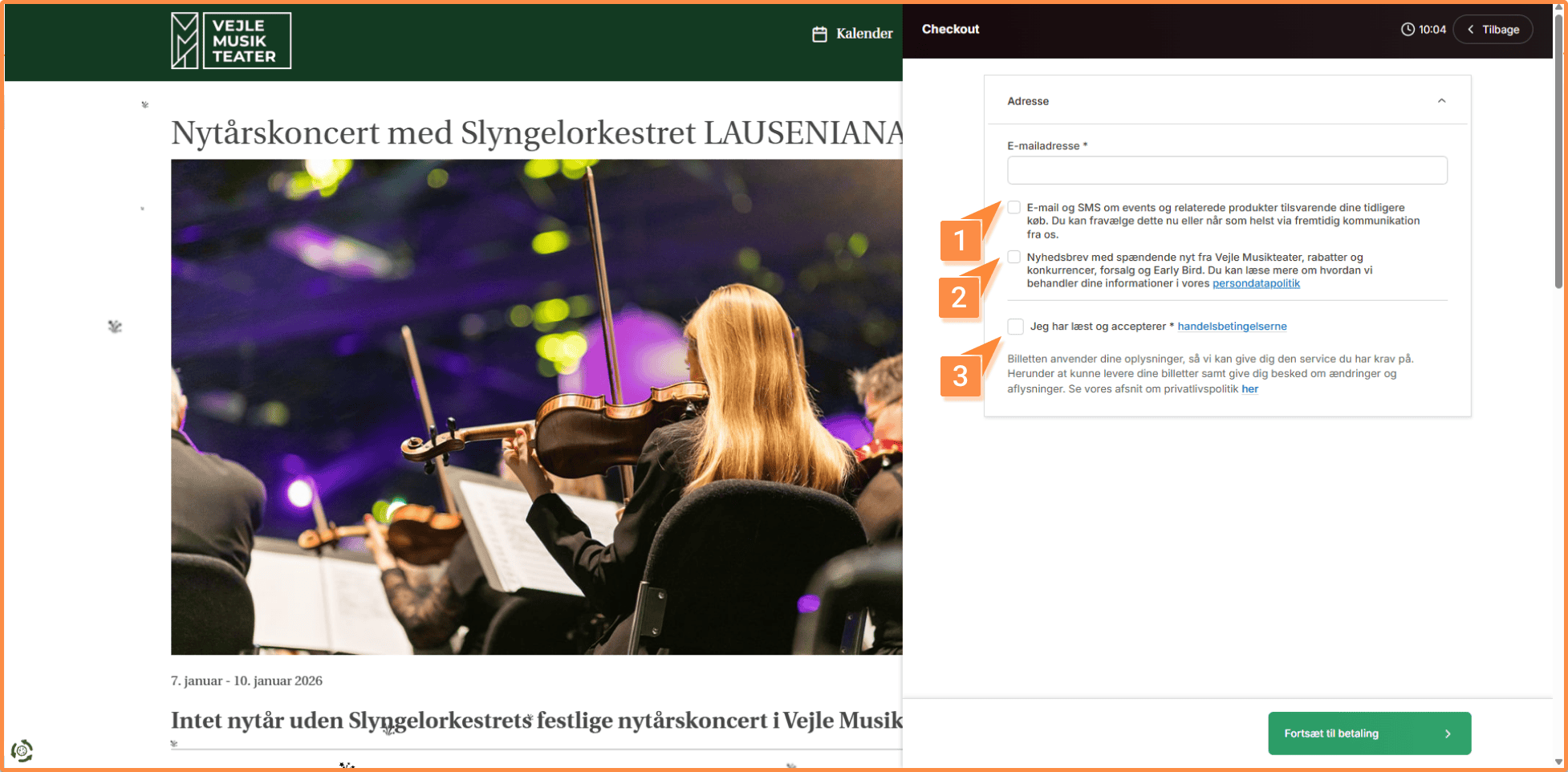This screenshot has width=1568, height=772.
Task: Click the arrow on Fortsæt til betaling
Action: point(1448,733)
